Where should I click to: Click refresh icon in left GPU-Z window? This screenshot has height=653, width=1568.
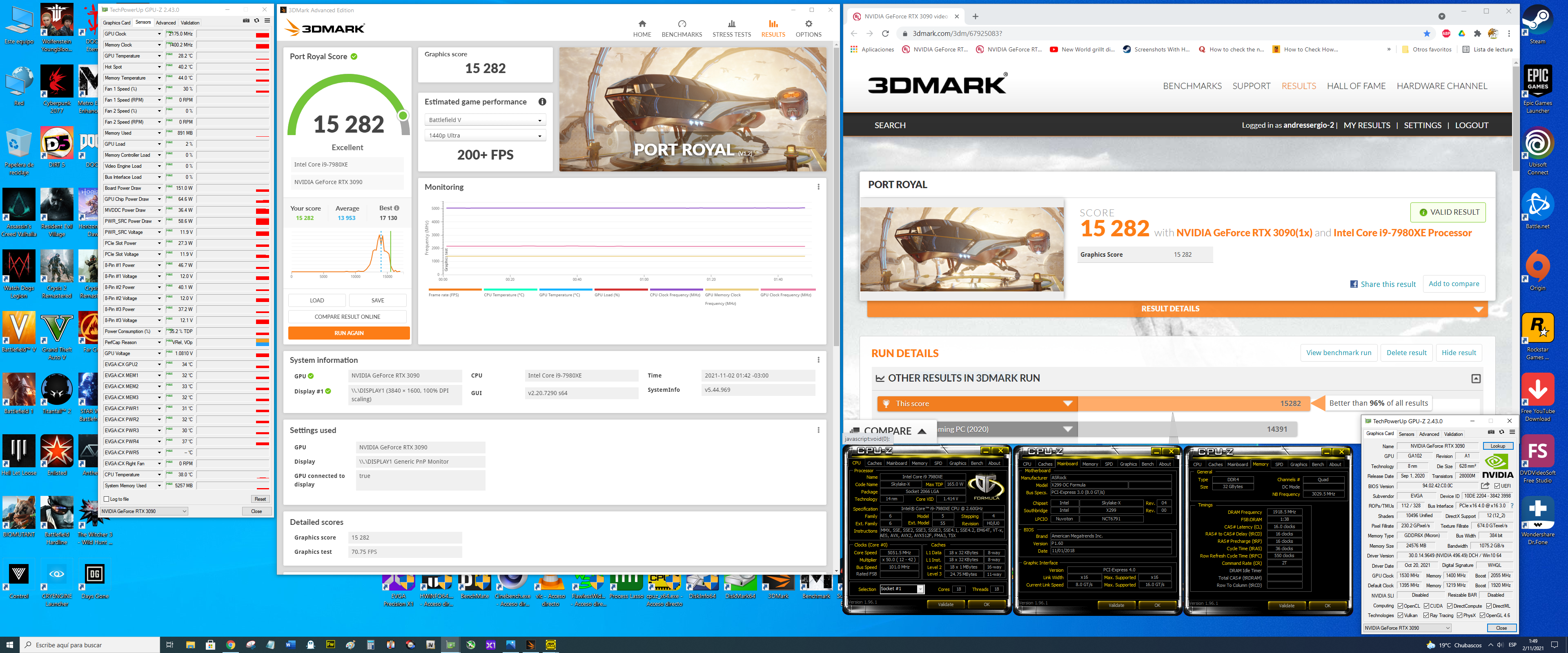[256, 21]
